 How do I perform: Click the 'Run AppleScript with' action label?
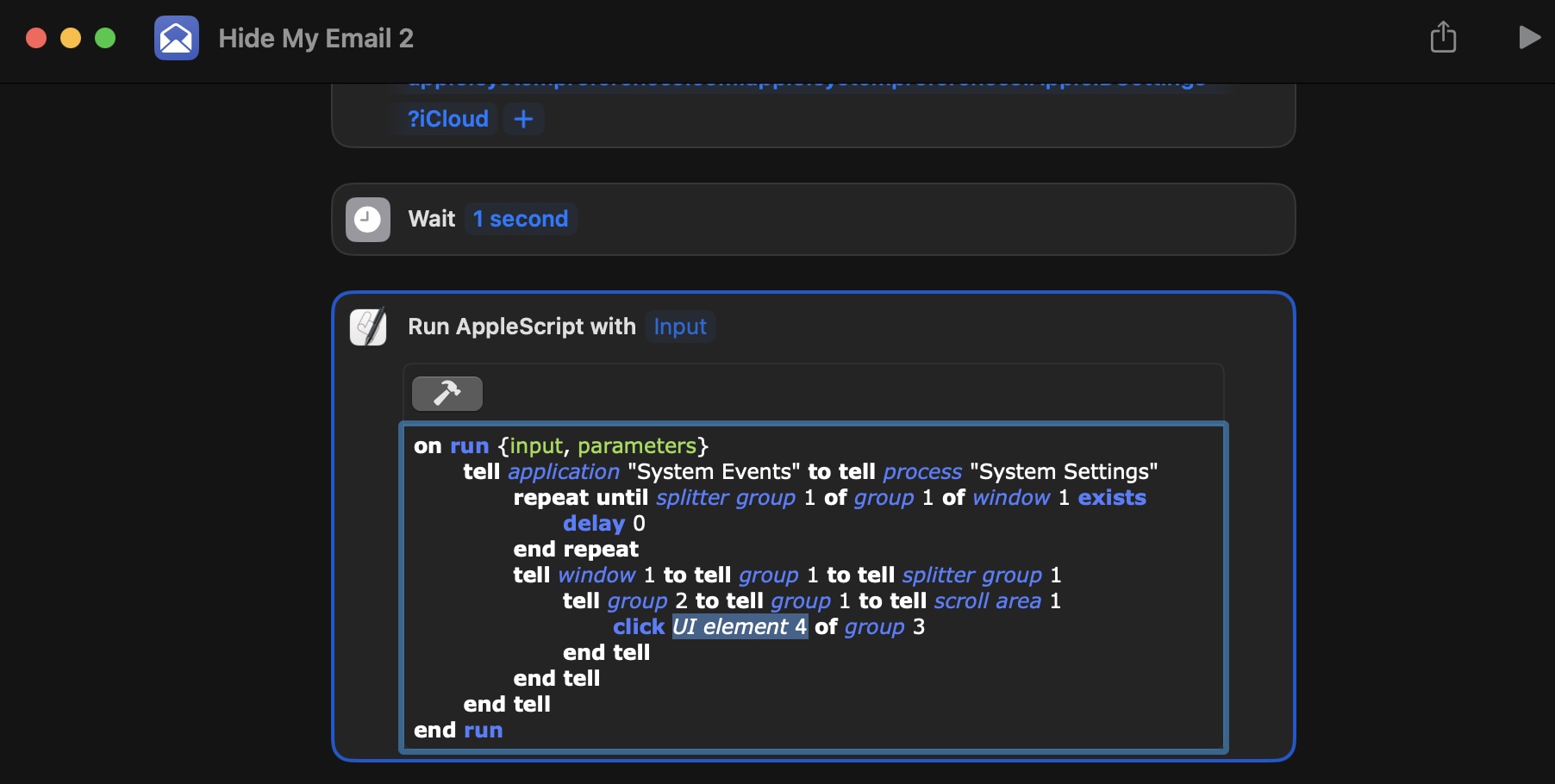point(522,327)
